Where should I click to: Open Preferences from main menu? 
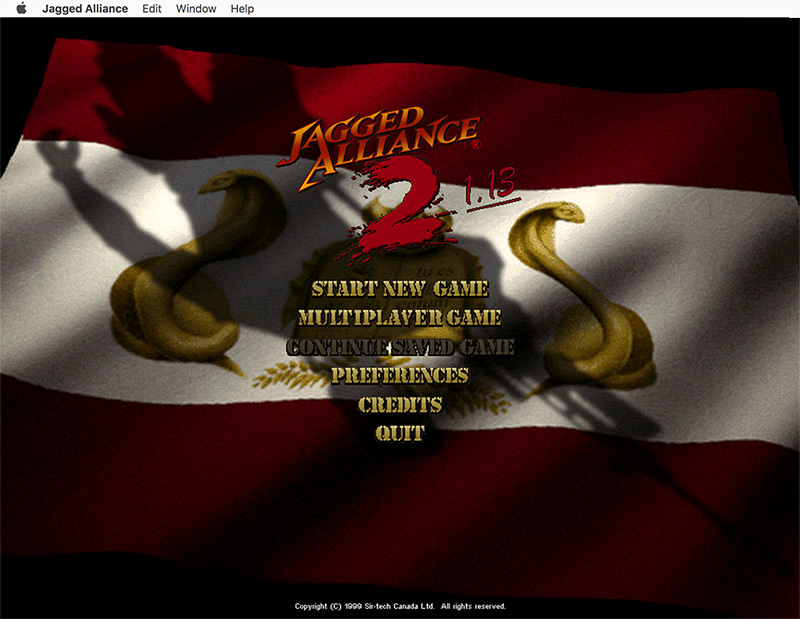click(400, 376)
